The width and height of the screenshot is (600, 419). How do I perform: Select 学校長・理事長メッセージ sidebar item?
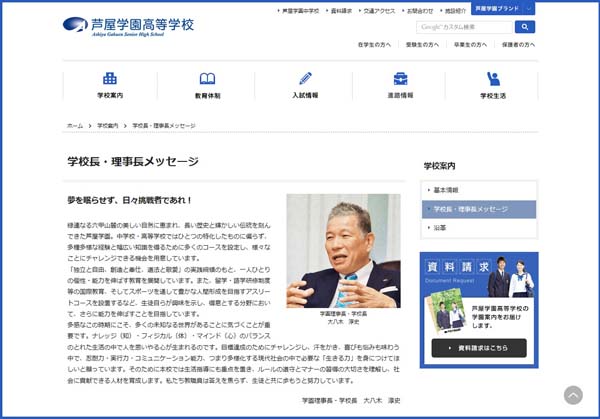tap(470, 210)
